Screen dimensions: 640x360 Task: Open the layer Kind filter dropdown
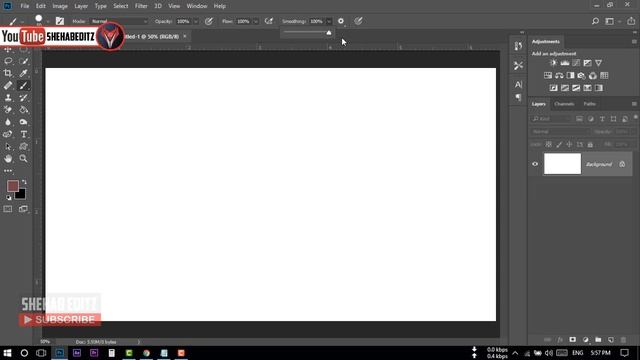[x=551, y=119]
